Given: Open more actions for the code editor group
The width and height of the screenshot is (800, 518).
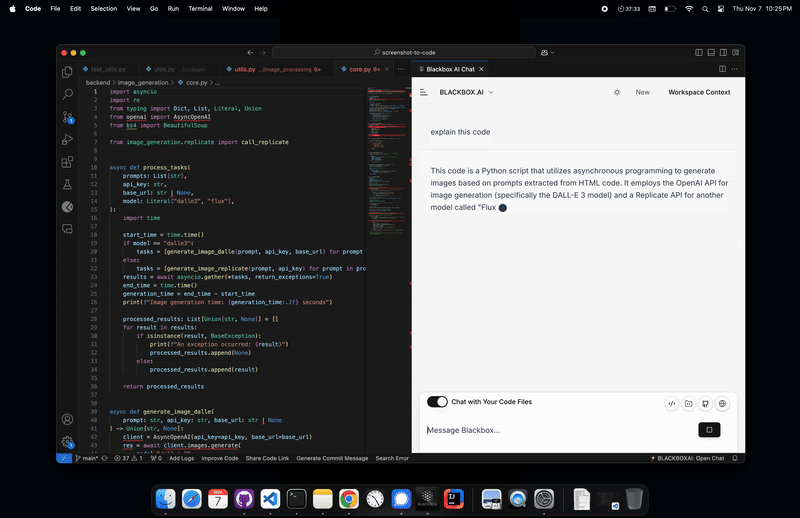Looking at the screenshot, I should (401, 69).
